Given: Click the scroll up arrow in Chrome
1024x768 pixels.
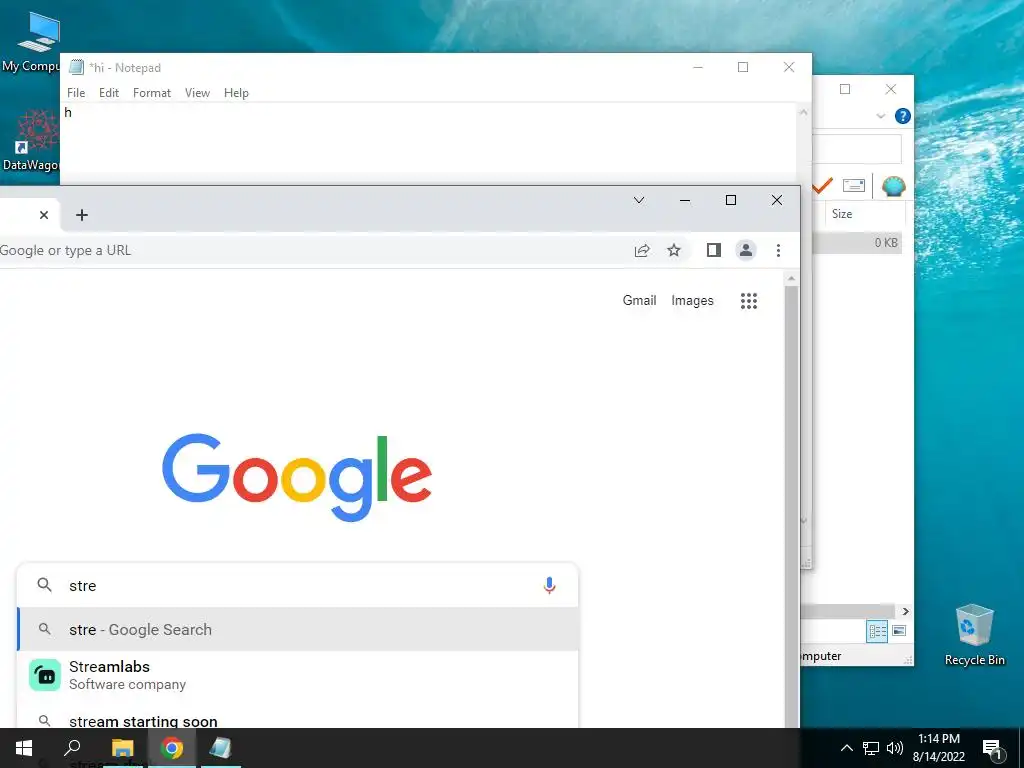Looking at the screenshot, I should [x=791, y=279].
